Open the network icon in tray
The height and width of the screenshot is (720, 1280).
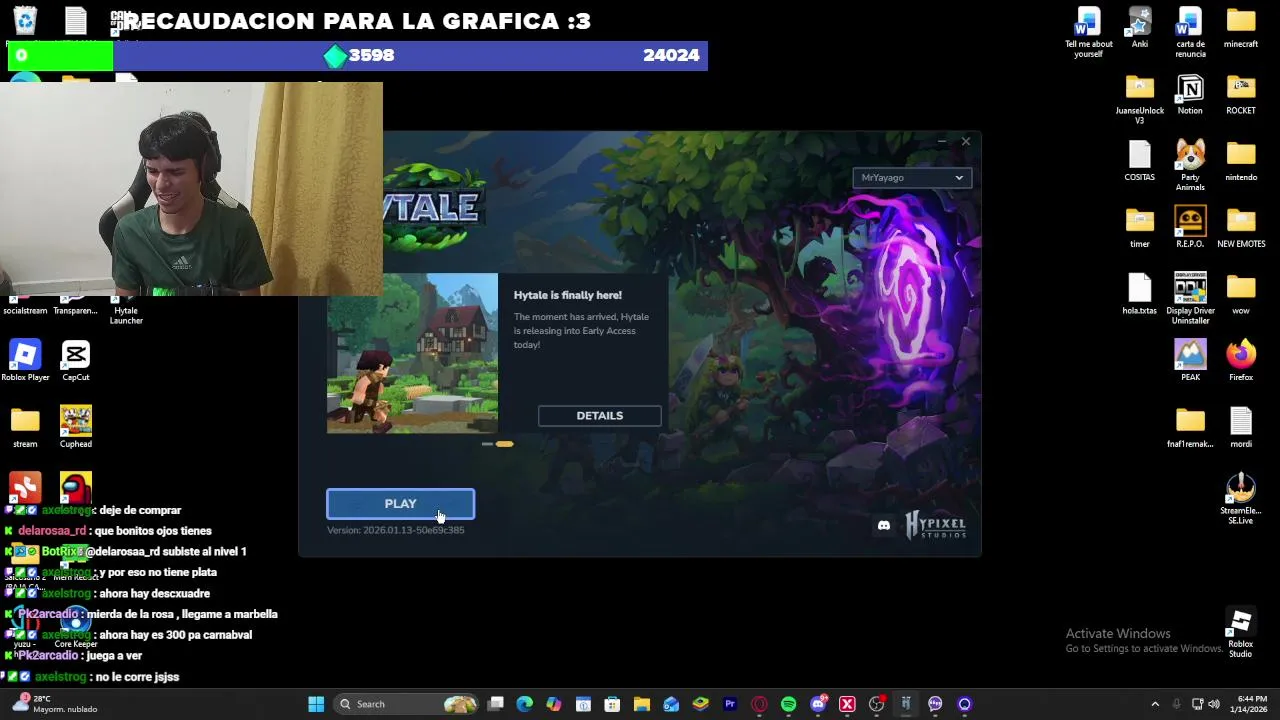tap(1197, 704)
